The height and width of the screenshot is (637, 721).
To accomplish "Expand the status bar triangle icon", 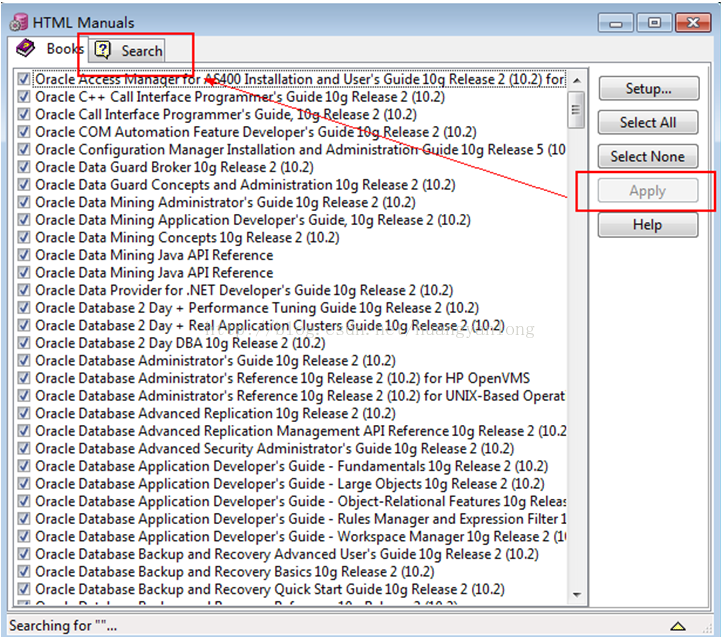I will 678,626.
